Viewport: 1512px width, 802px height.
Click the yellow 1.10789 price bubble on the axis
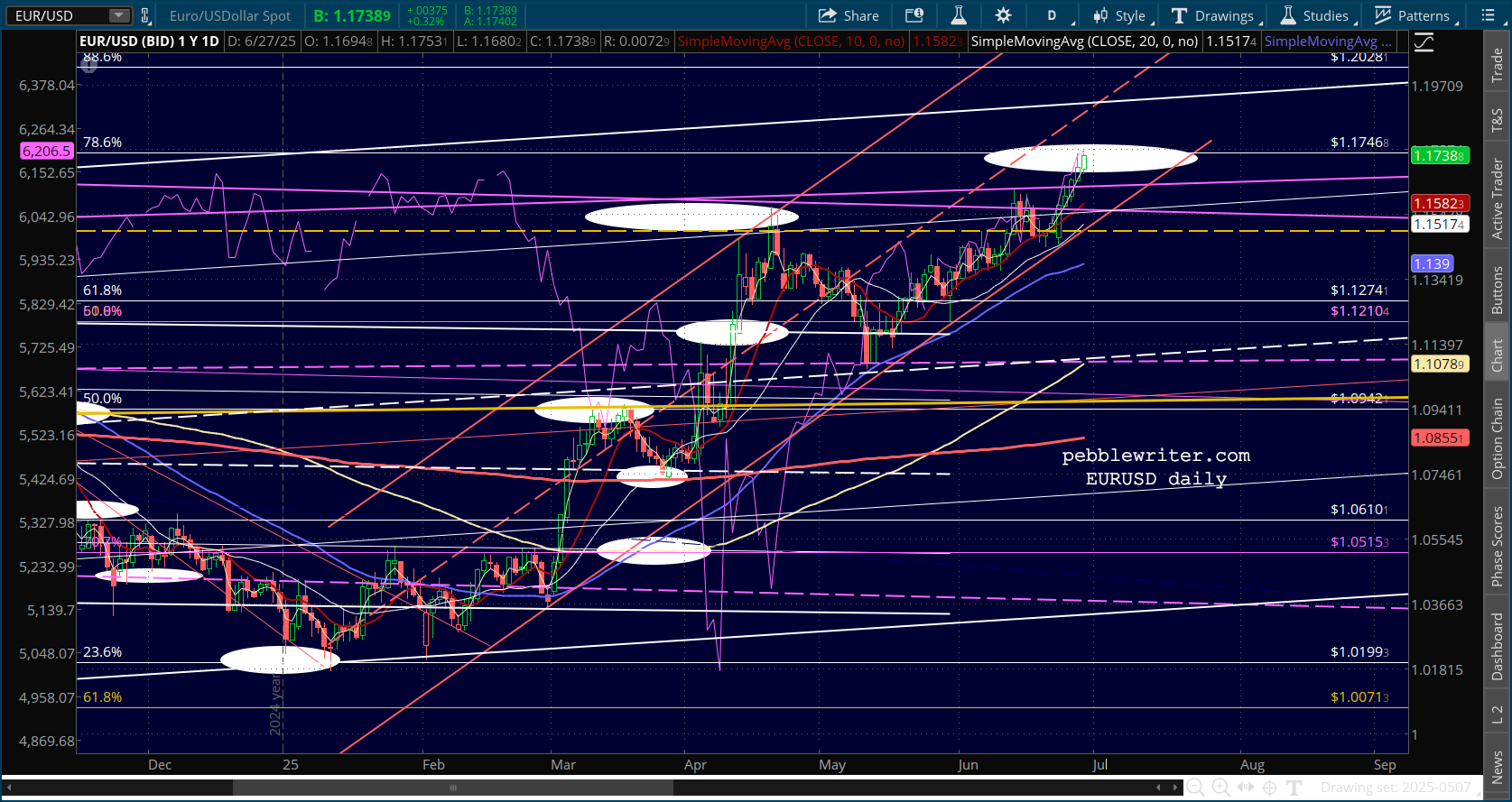[x=1440, y=364]
